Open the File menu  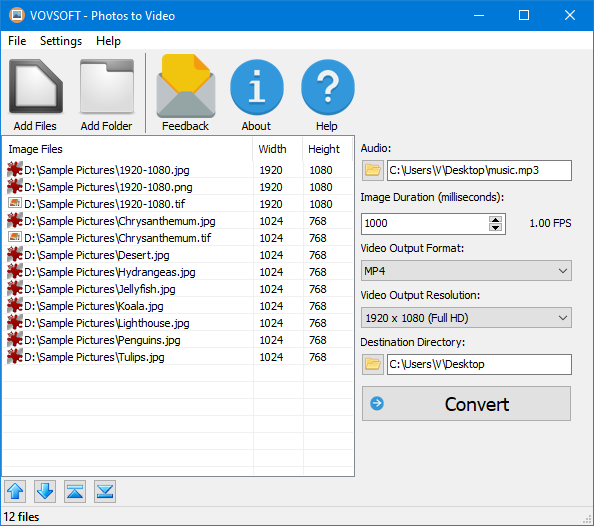point(17,41)
